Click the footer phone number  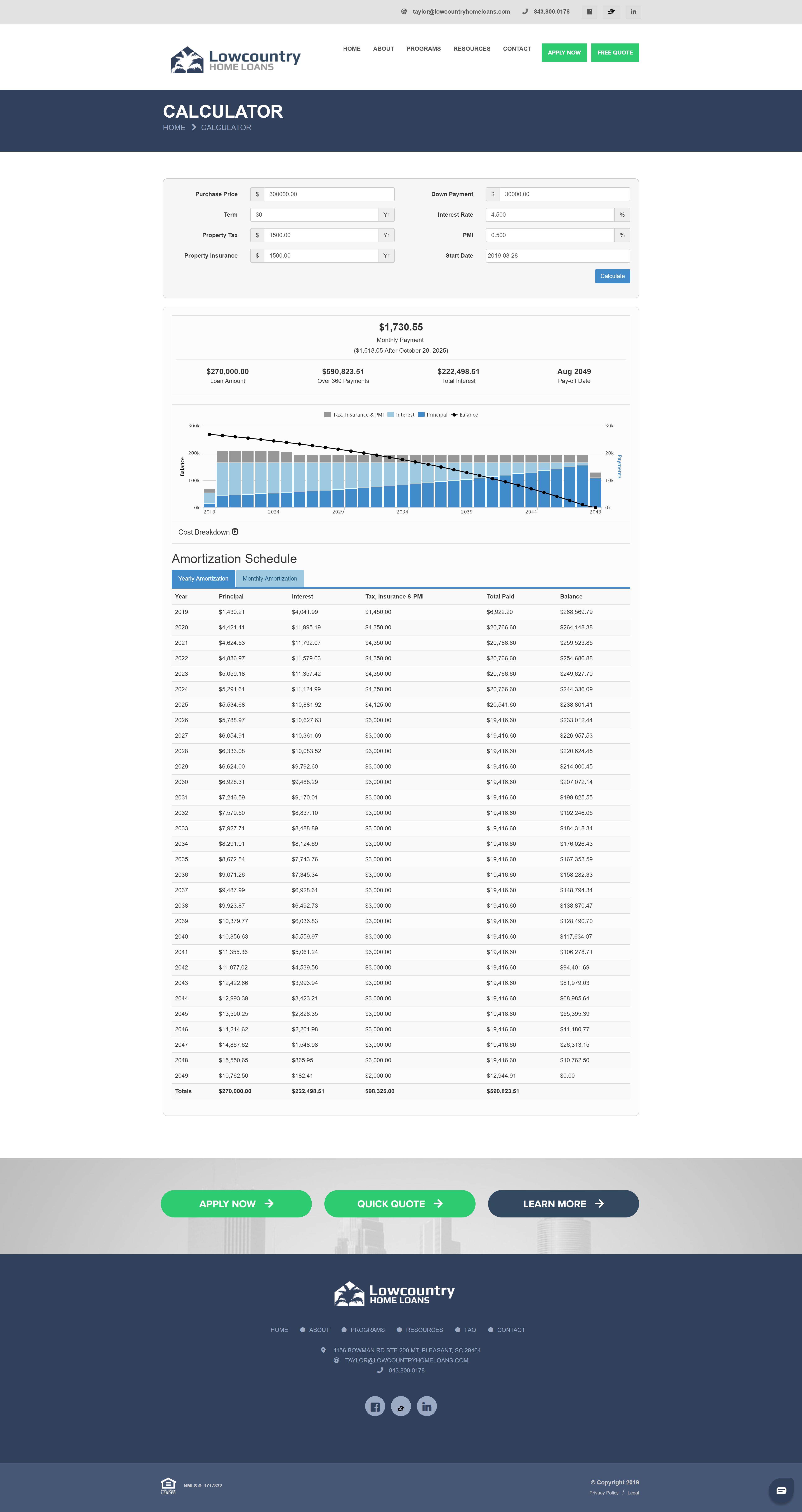click(x=407, y=1371)
